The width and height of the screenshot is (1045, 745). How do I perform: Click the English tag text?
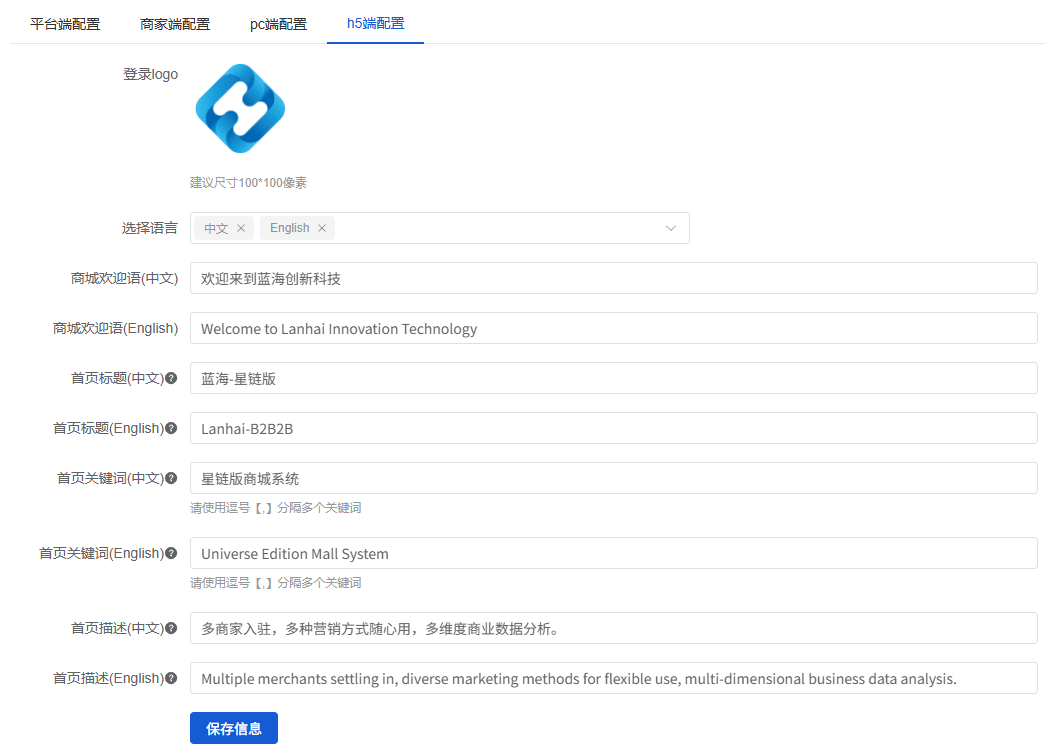pyautogui.click(x=289, y=228)
